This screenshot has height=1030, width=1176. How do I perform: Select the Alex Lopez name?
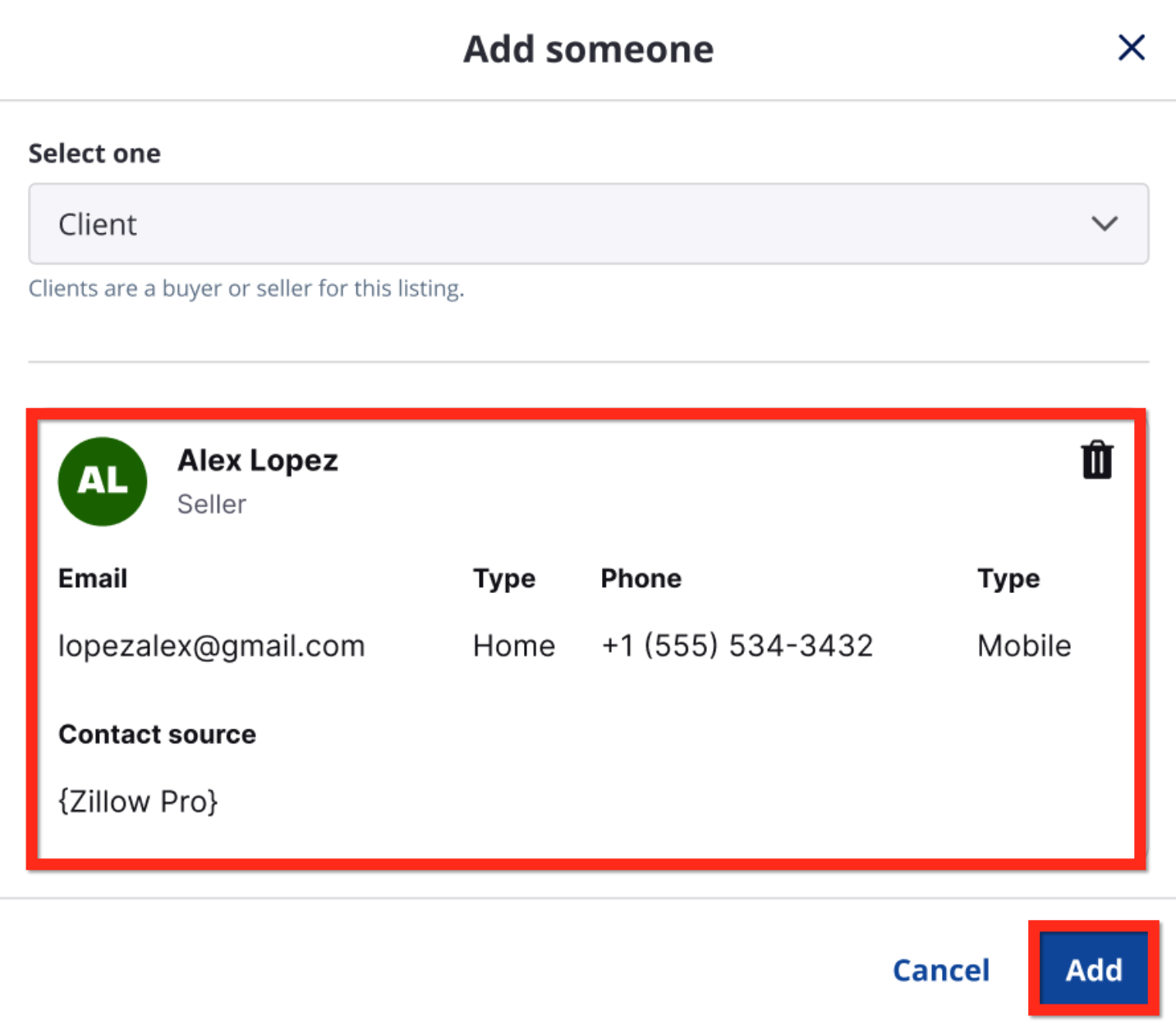point(258,461)
